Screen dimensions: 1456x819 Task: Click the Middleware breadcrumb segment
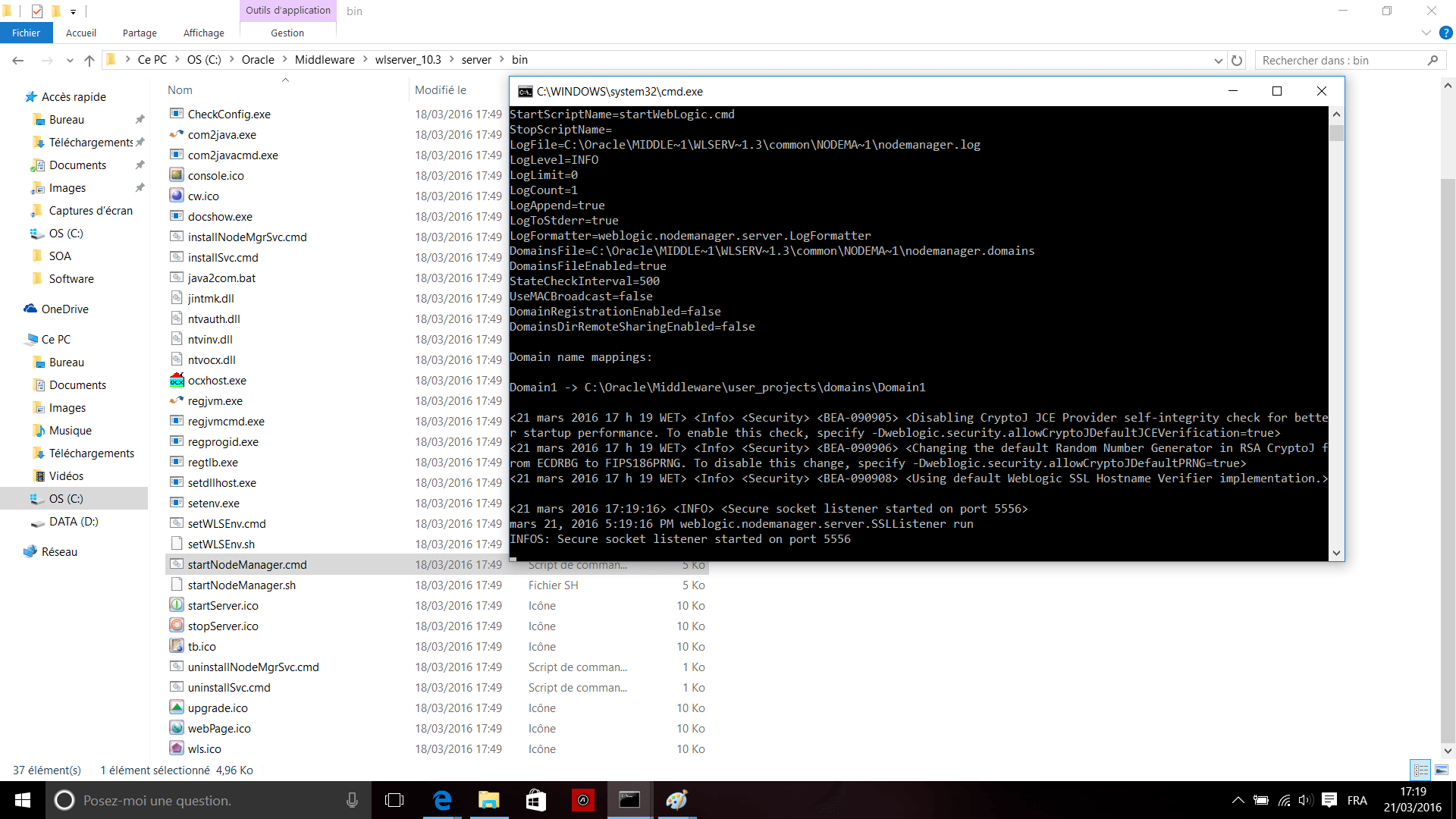click(x=325, y=60)
